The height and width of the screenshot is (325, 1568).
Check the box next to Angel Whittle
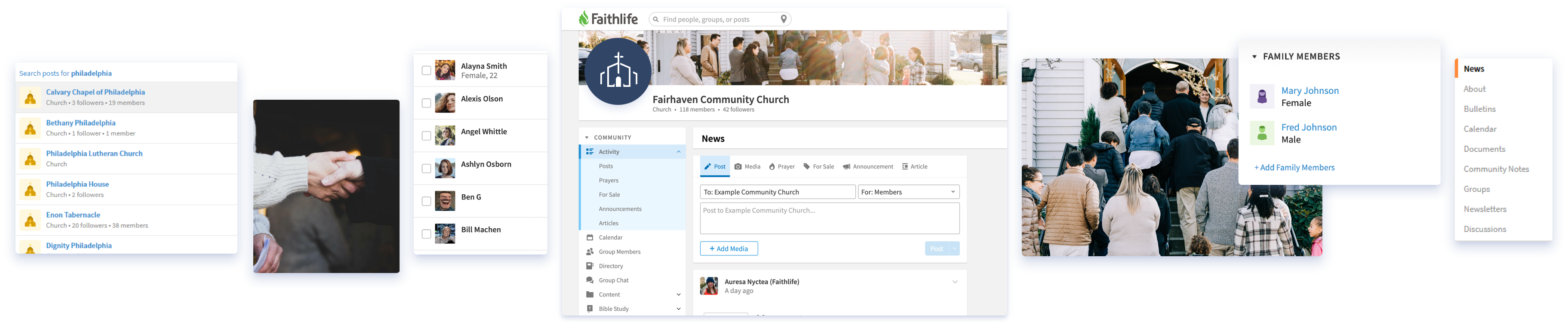pyautogui.click(x=426, y=136)
